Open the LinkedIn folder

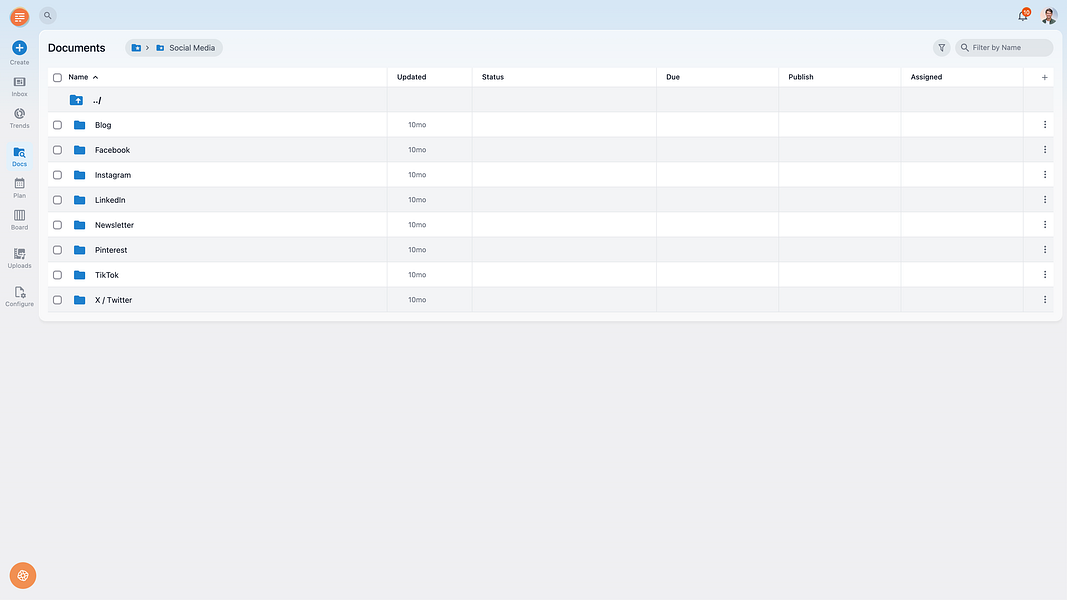pos(110,200)
